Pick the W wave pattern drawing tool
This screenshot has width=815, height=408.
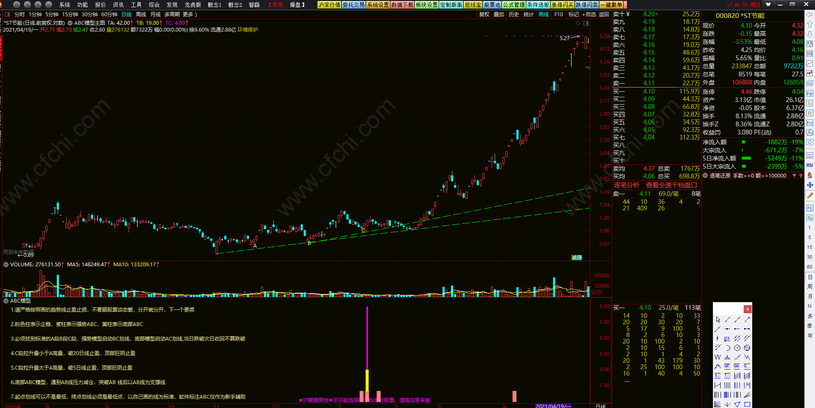[x=718, y=357]
